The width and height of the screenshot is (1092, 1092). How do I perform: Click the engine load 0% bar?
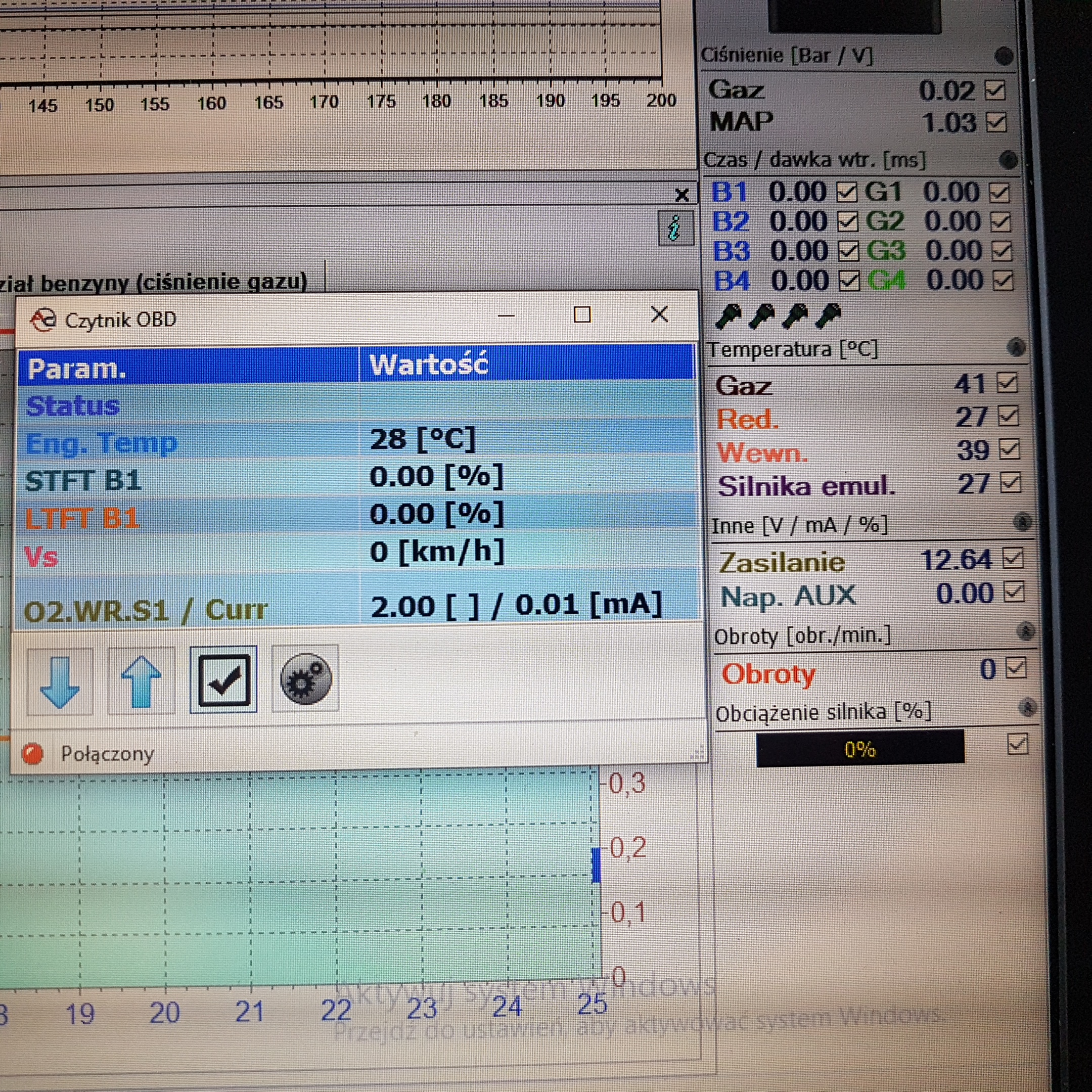coord(859,749)
